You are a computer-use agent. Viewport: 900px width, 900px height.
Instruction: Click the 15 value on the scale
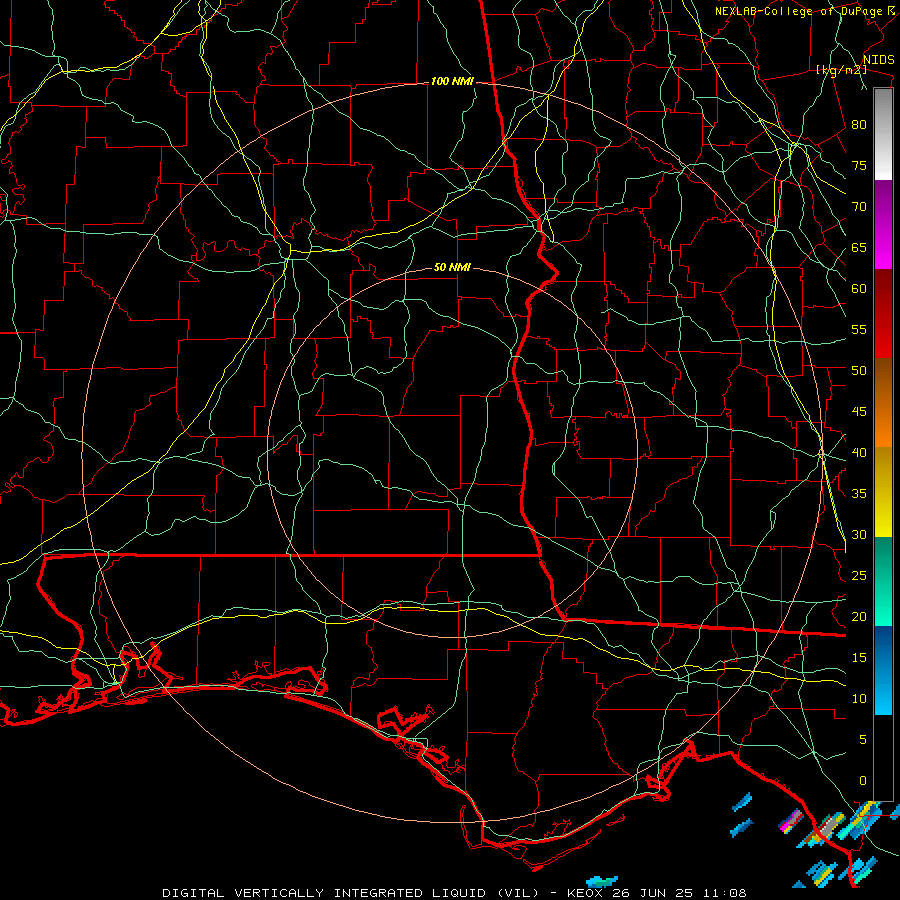click(859, 658)
